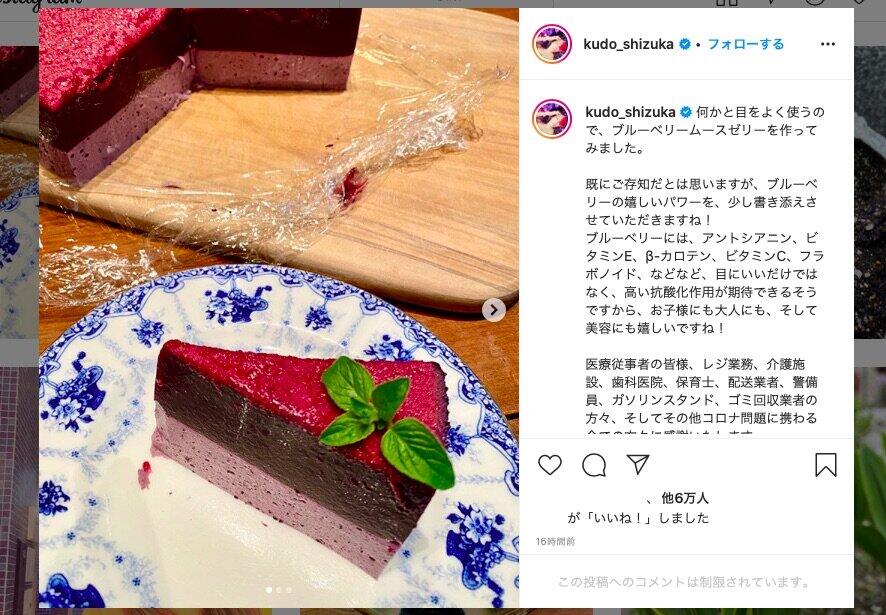Click the 16時間前 post timestamp
The image size is (886, 615).
555,542
